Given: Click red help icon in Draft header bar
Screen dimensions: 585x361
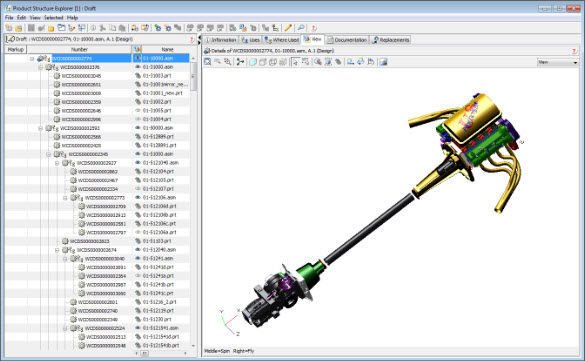Looking at the screenshot, I should pos(192,39).
